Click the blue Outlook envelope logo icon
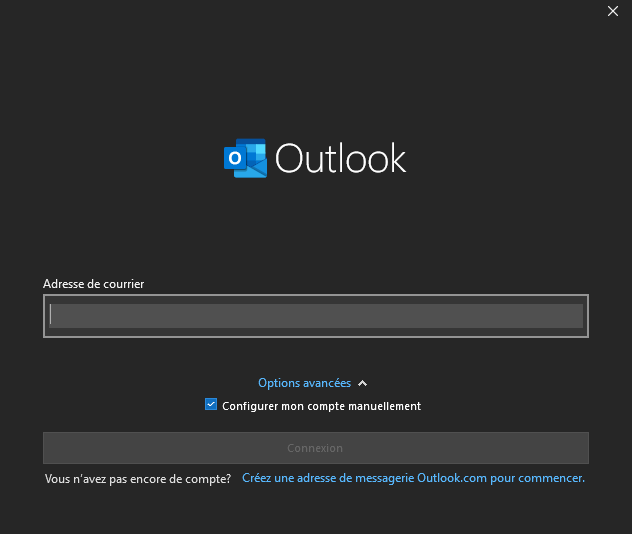The width and height of the screenshot is (632, 534). pos(245,158)
